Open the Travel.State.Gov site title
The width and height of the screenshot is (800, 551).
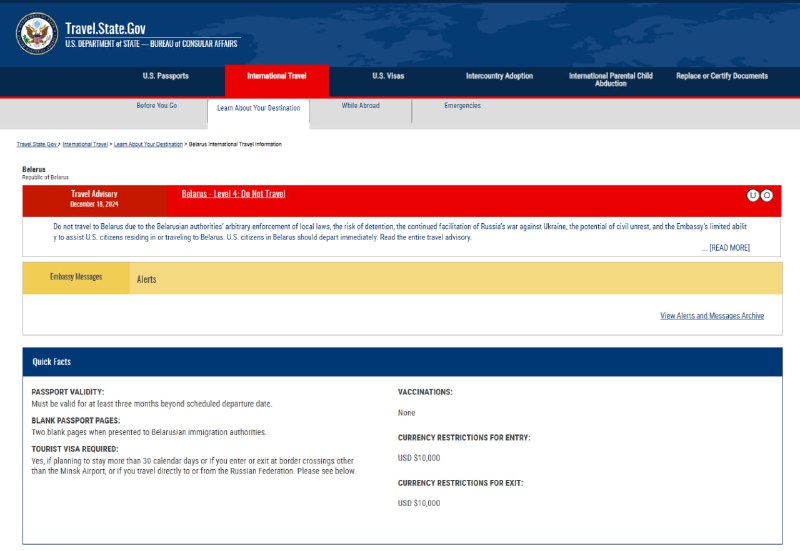pos(105,29)
